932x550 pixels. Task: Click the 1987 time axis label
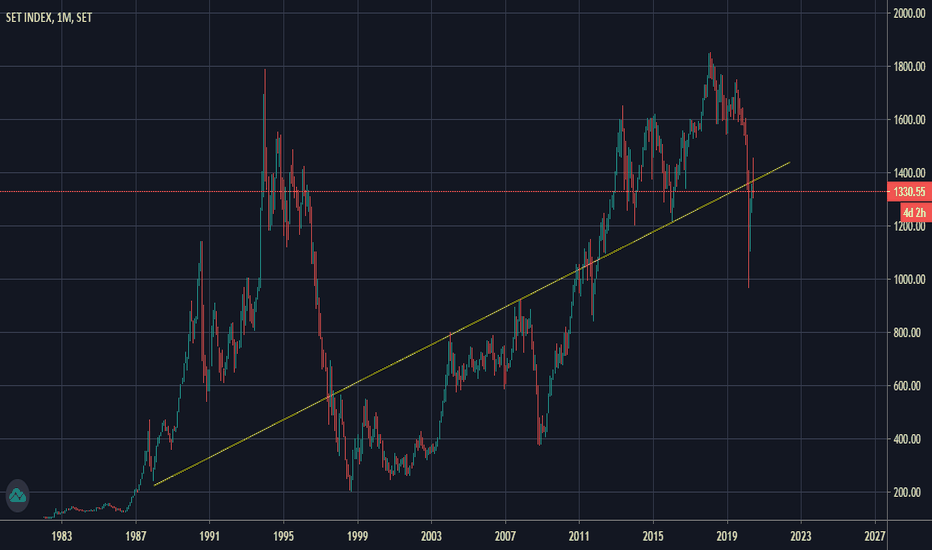(136, 536)
